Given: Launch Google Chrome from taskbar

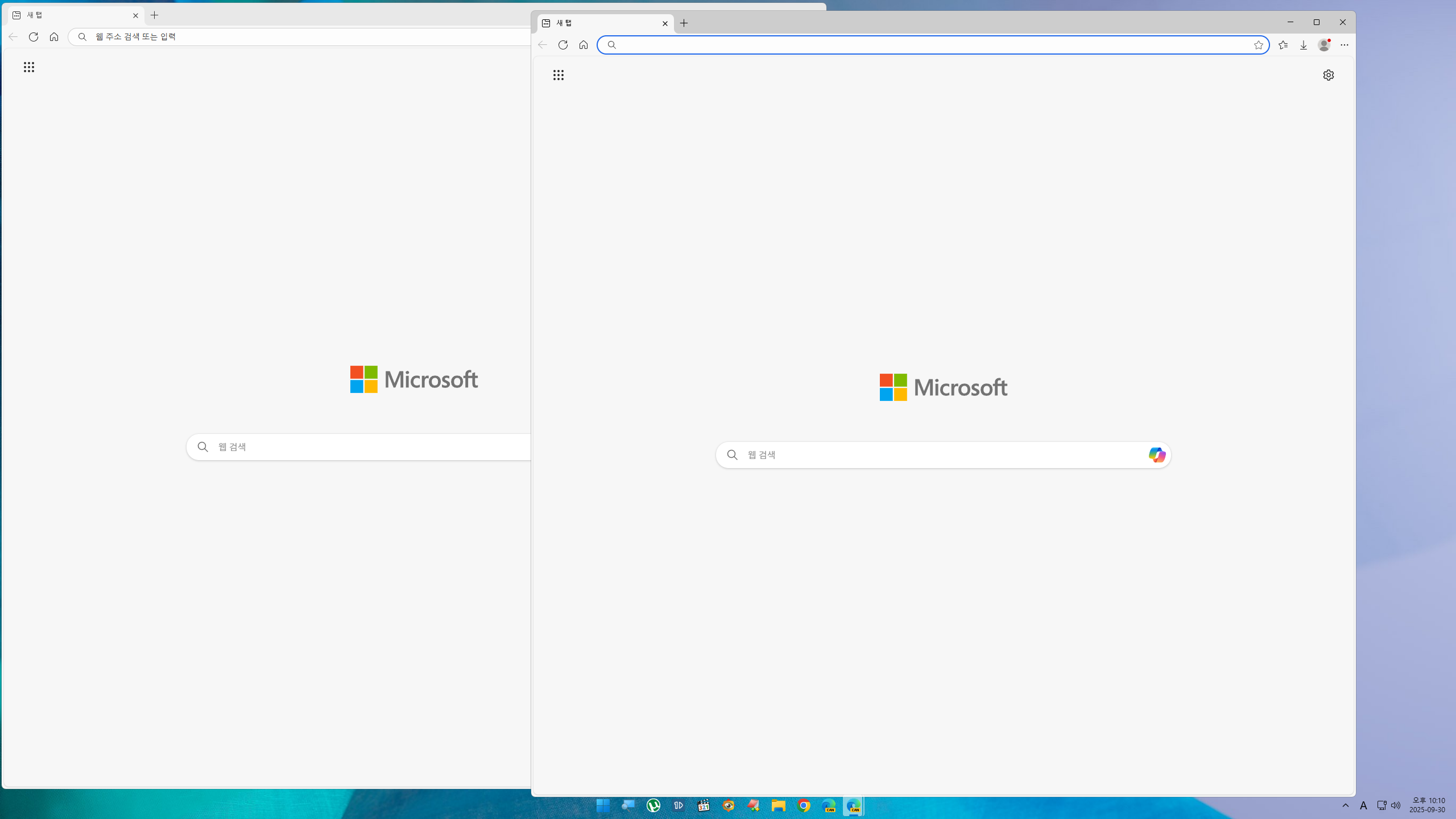Looking at the screenshot, I should pos(804,805).
